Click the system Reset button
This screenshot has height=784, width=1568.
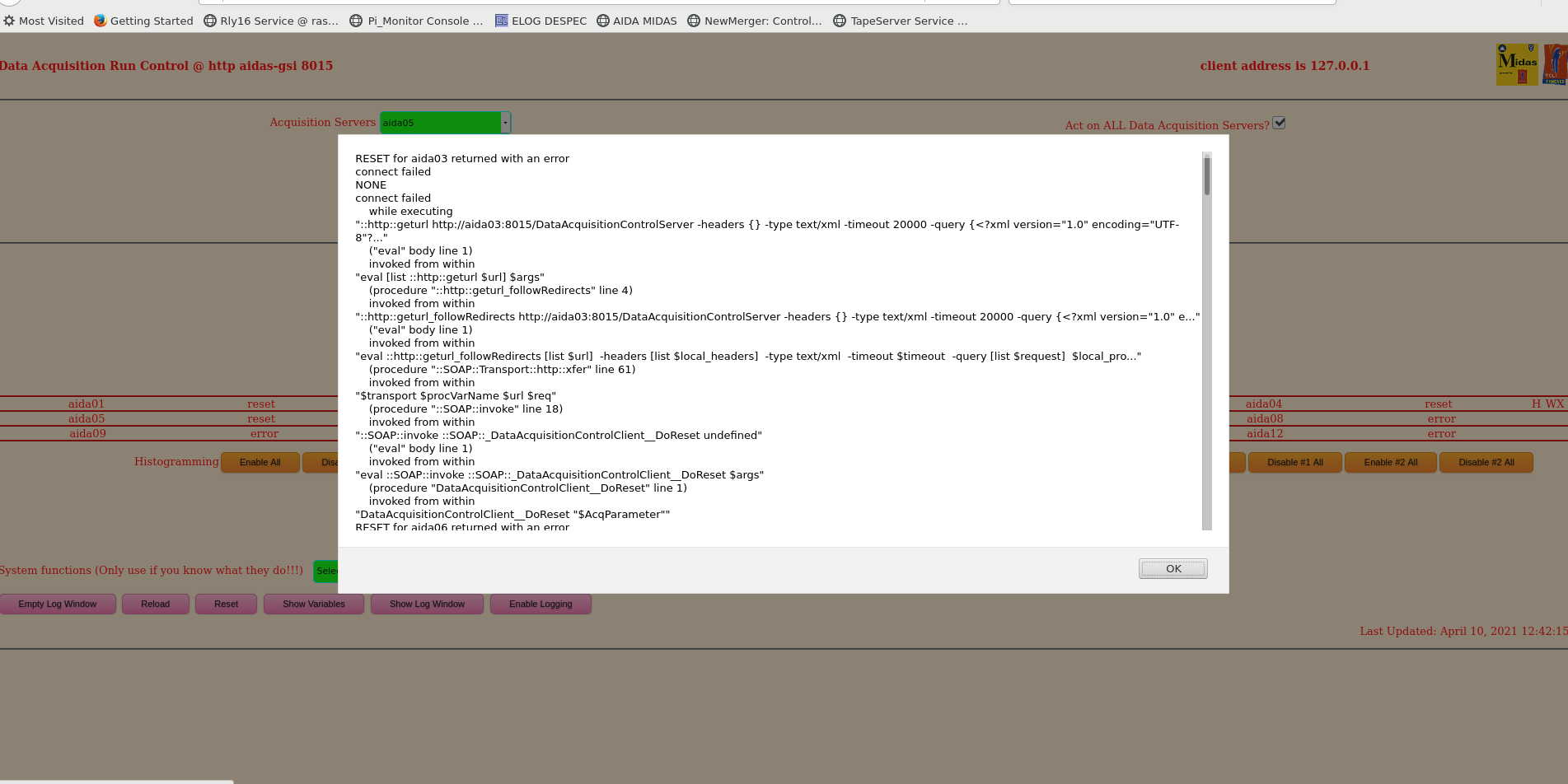[x=226, y=604]
